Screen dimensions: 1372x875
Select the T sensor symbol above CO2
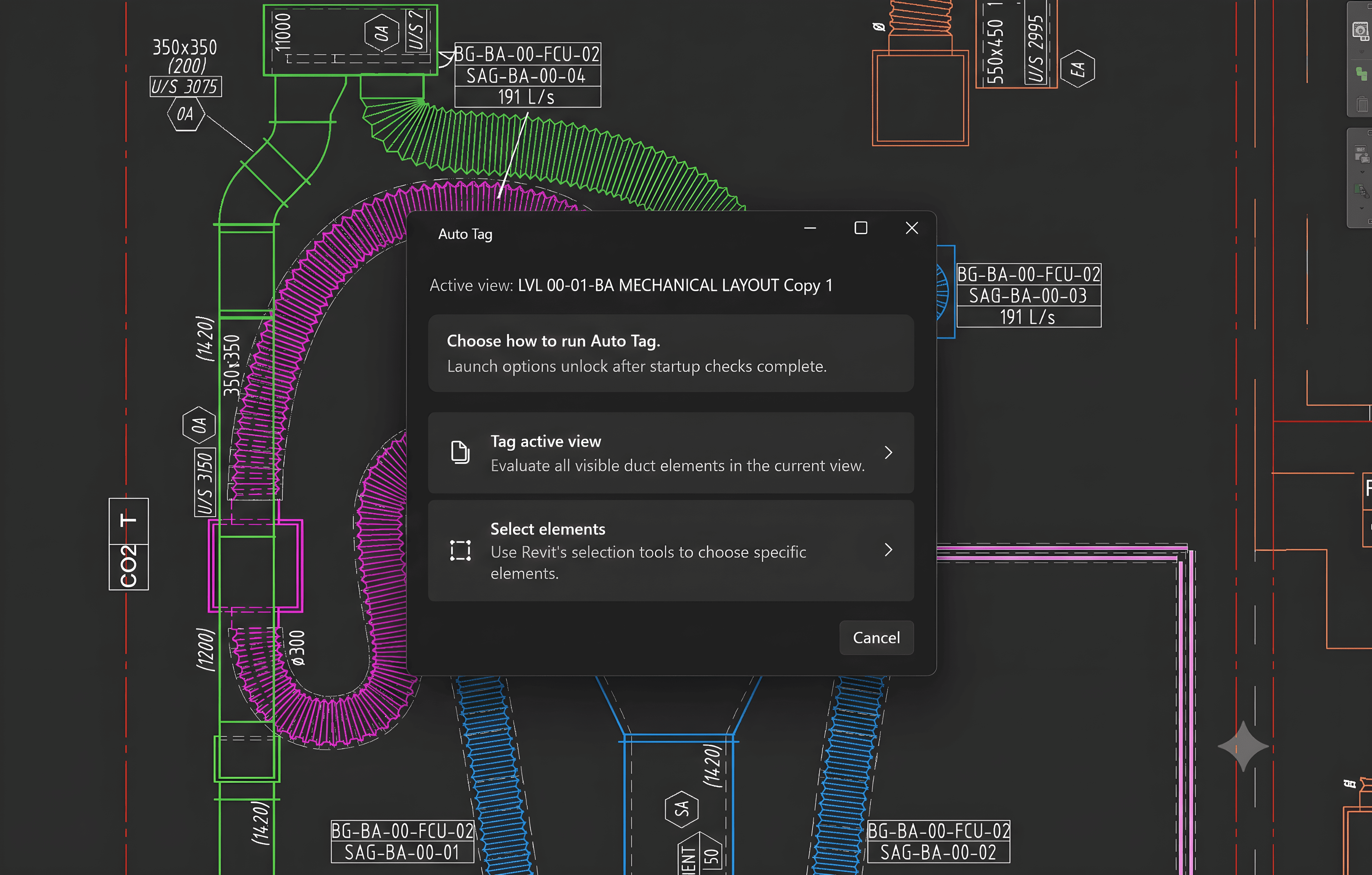click(x=129, y=521)
